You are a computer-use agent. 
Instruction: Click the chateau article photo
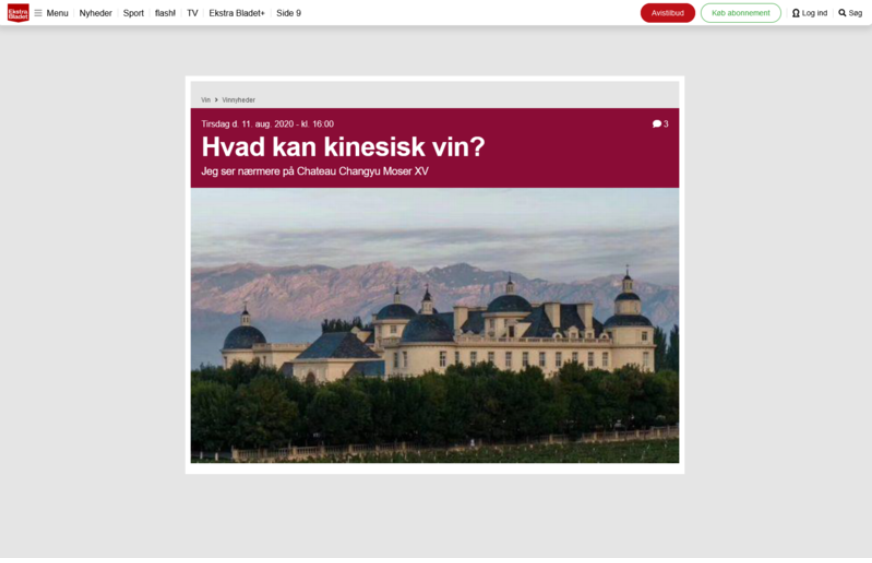(x=435, y=325)
